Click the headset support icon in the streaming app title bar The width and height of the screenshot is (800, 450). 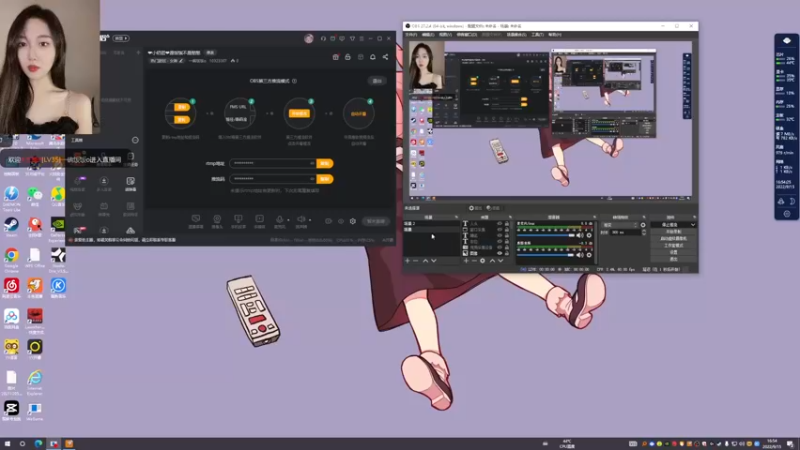(323, 38)
